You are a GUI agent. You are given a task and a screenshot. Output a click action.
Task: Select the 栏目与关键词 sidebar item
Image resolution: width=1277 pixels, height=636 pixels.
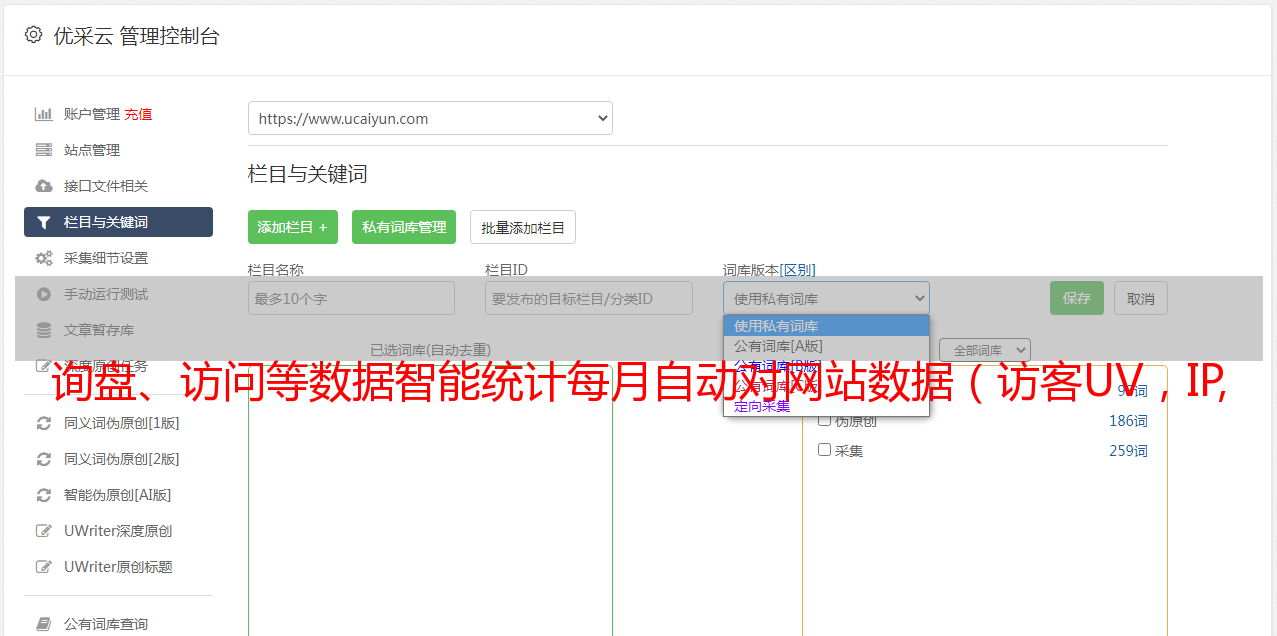pyautogui.click(x=118, y=222)
